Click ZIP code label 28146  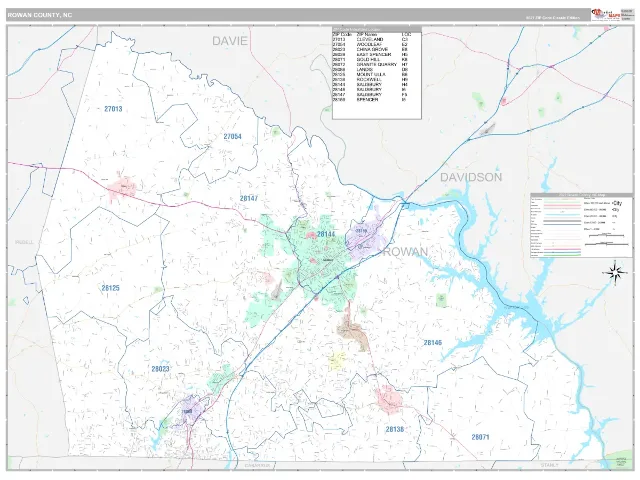[433, 342]
